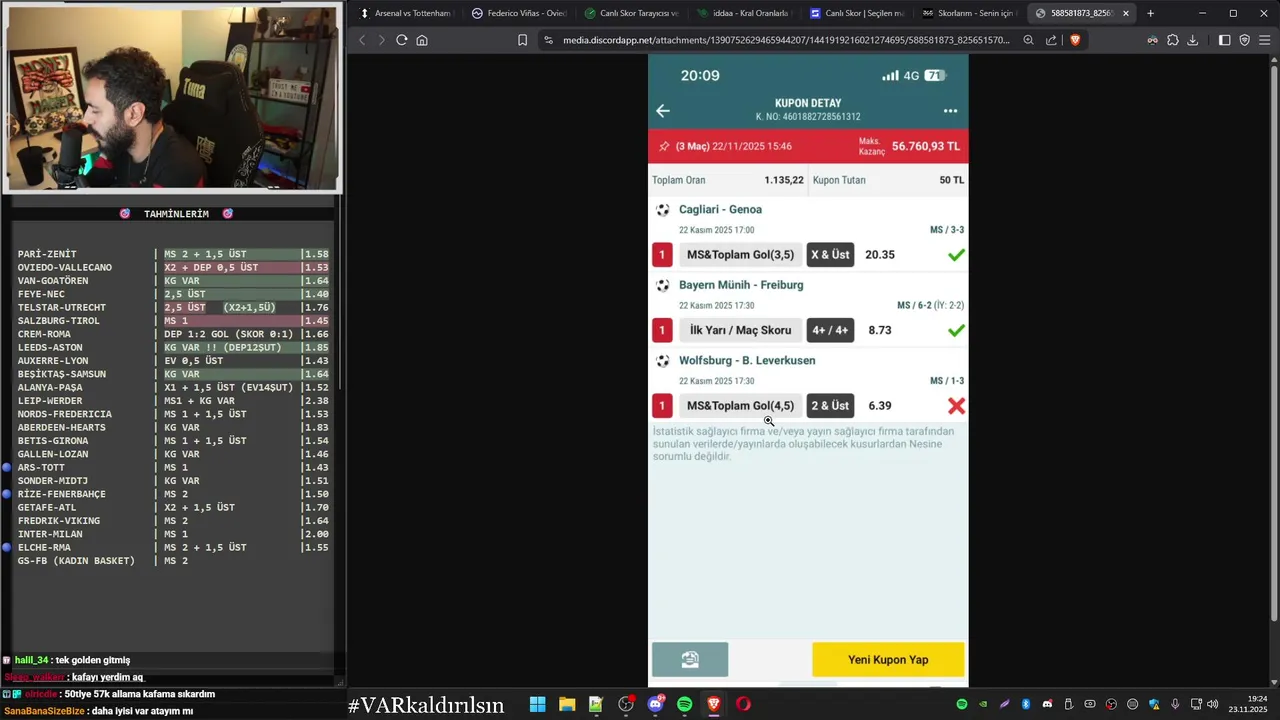The image size is (1280, 720).
Task: Click browser forward navigation arrow
Action: click(381, 40)
